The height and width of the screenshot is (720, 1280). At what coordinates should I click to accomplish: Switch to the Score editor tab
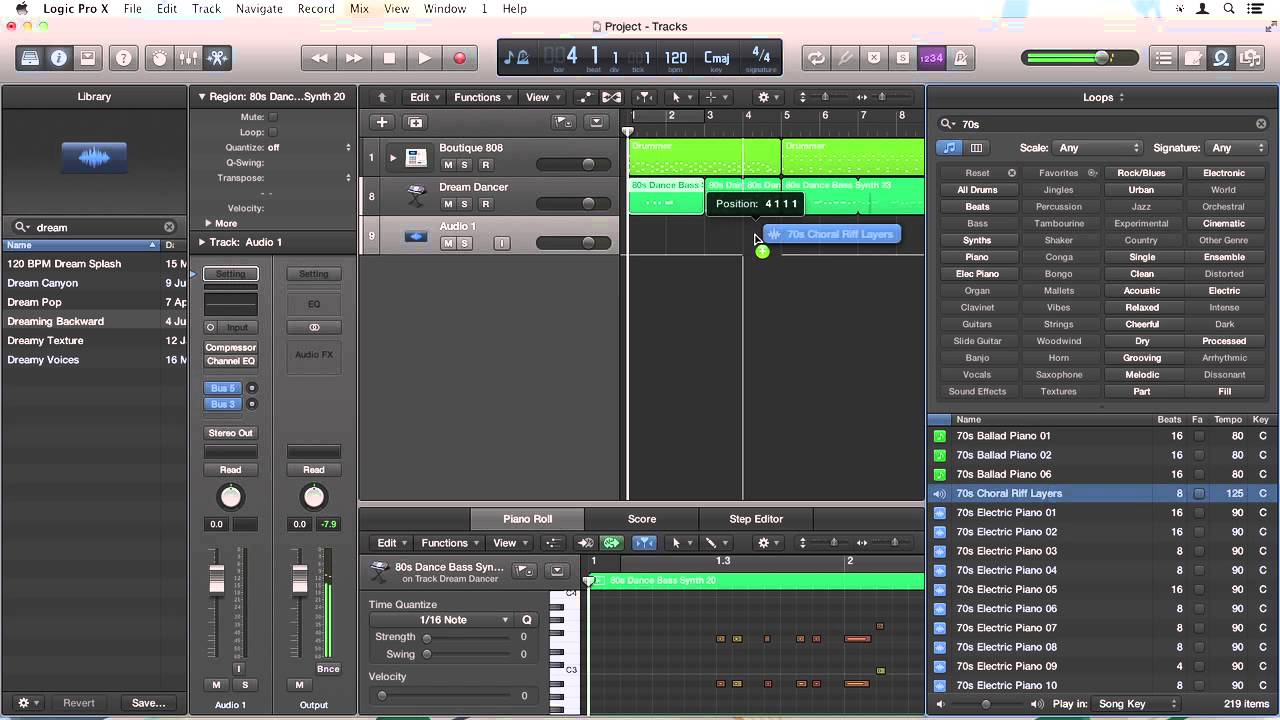click(642, 519)
